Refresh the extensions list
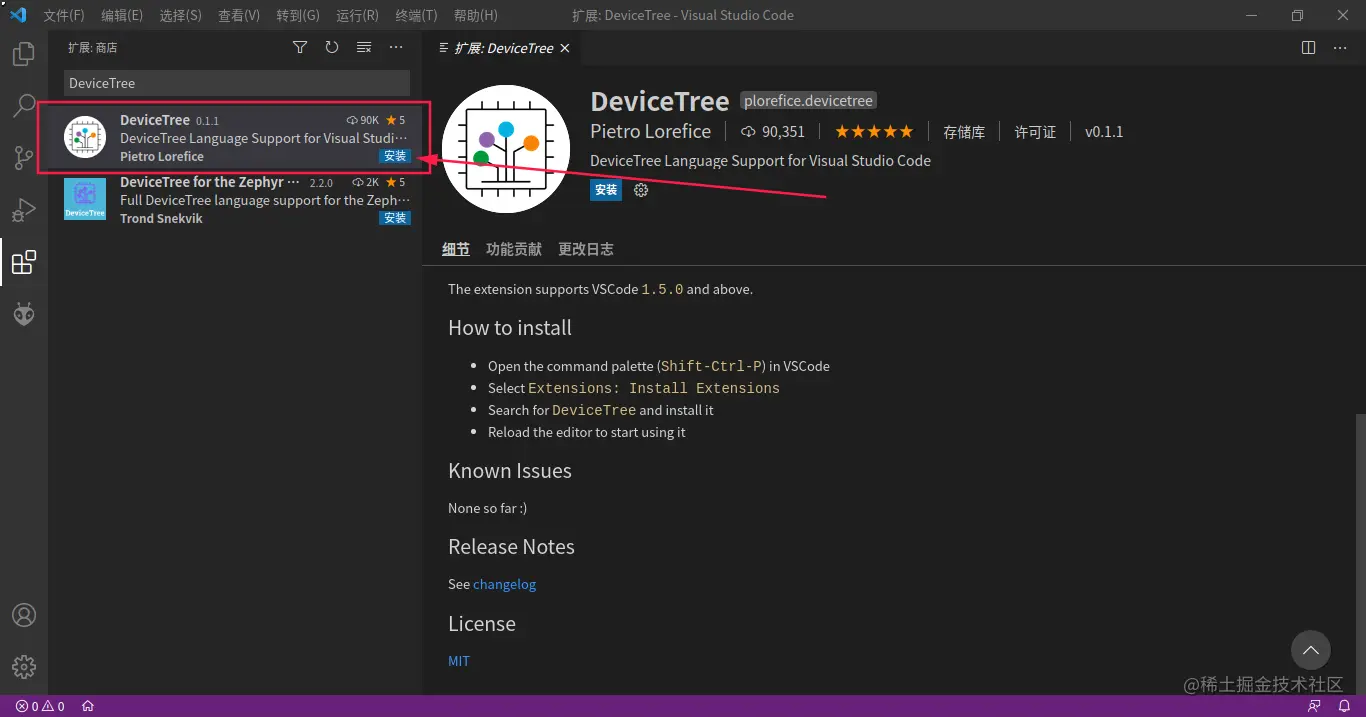Image resolution: width=1366 pixels, height=717 pixels. 332,47
